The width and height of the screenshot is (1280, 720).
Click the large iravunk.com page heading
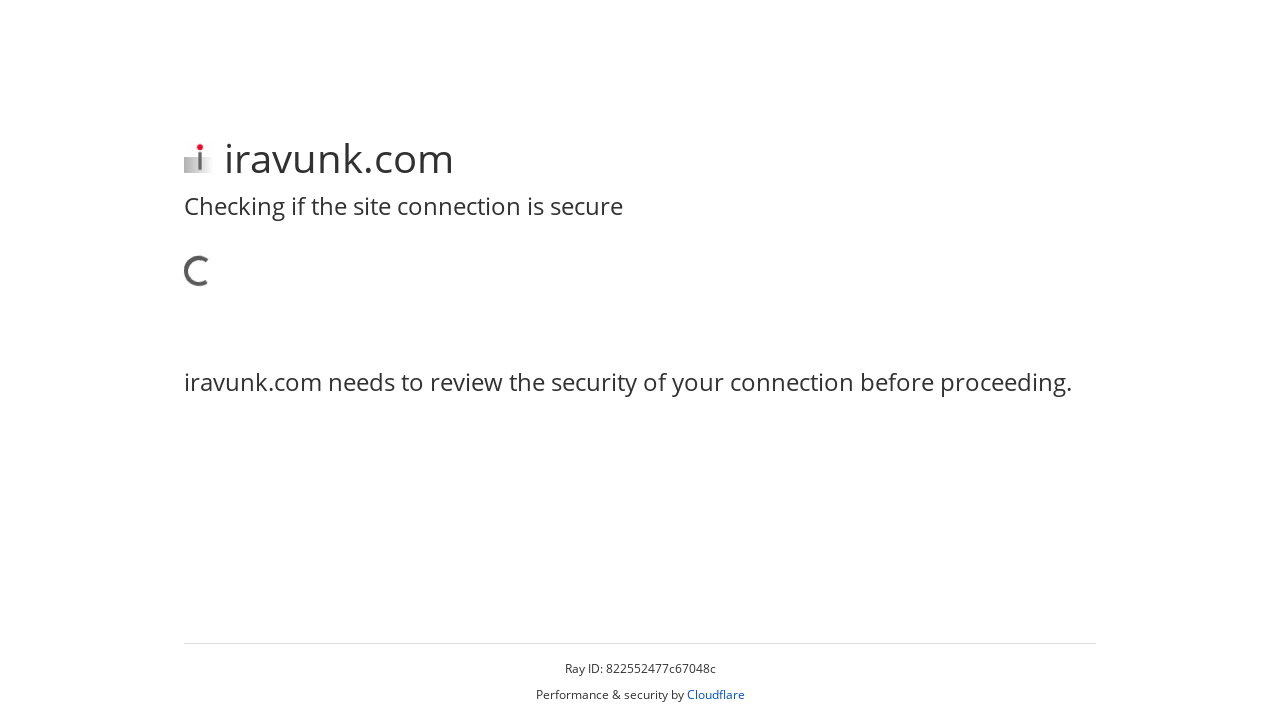[338, 159]
